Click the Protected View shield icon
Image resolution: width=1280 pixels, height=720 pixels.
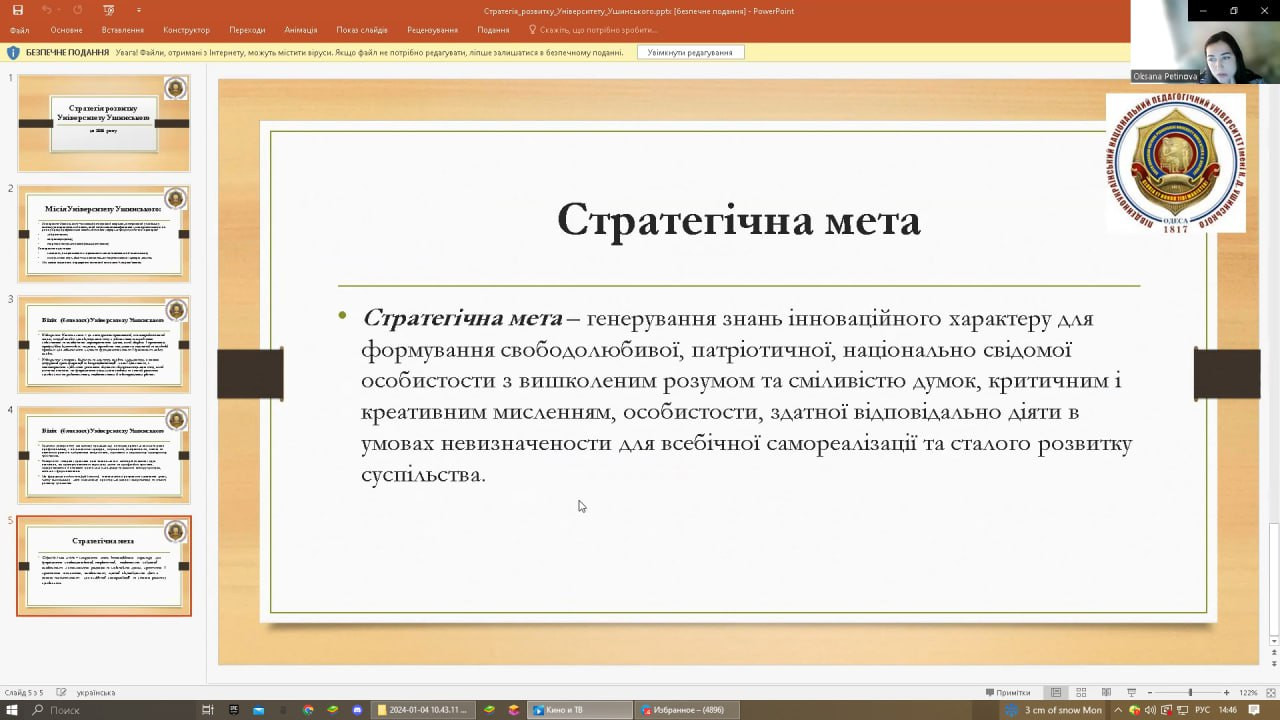pyautogui.click(x=13, y=52)
